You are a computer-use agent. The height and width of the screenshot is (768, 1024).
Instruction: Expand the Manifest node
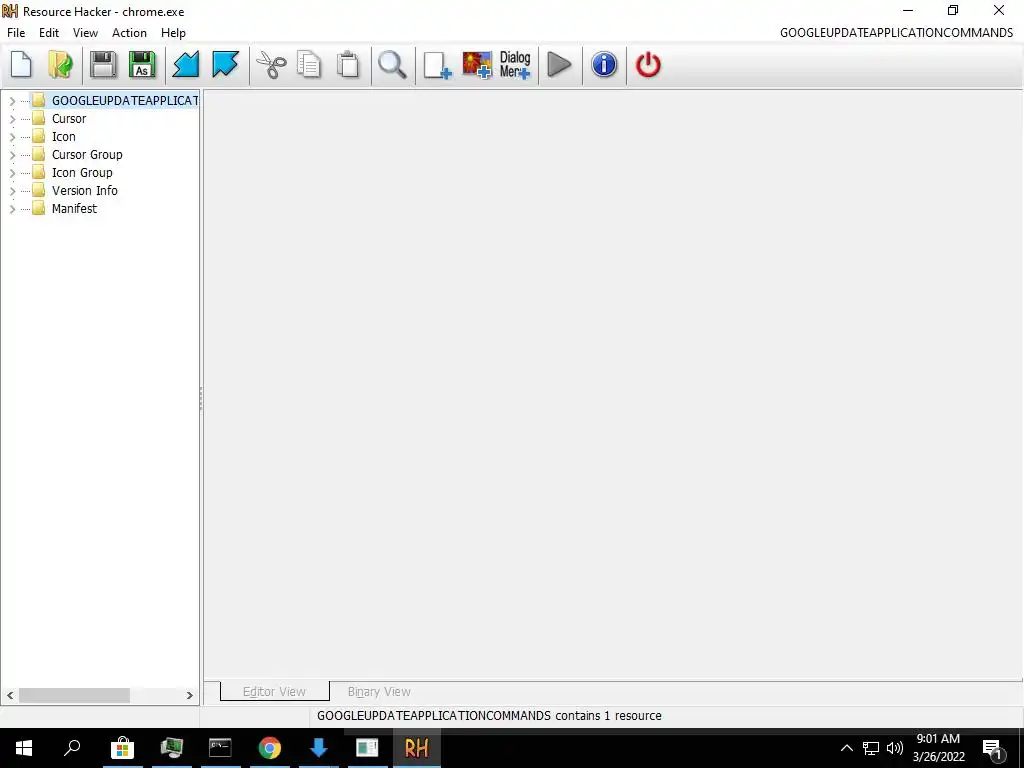[12, 209]
